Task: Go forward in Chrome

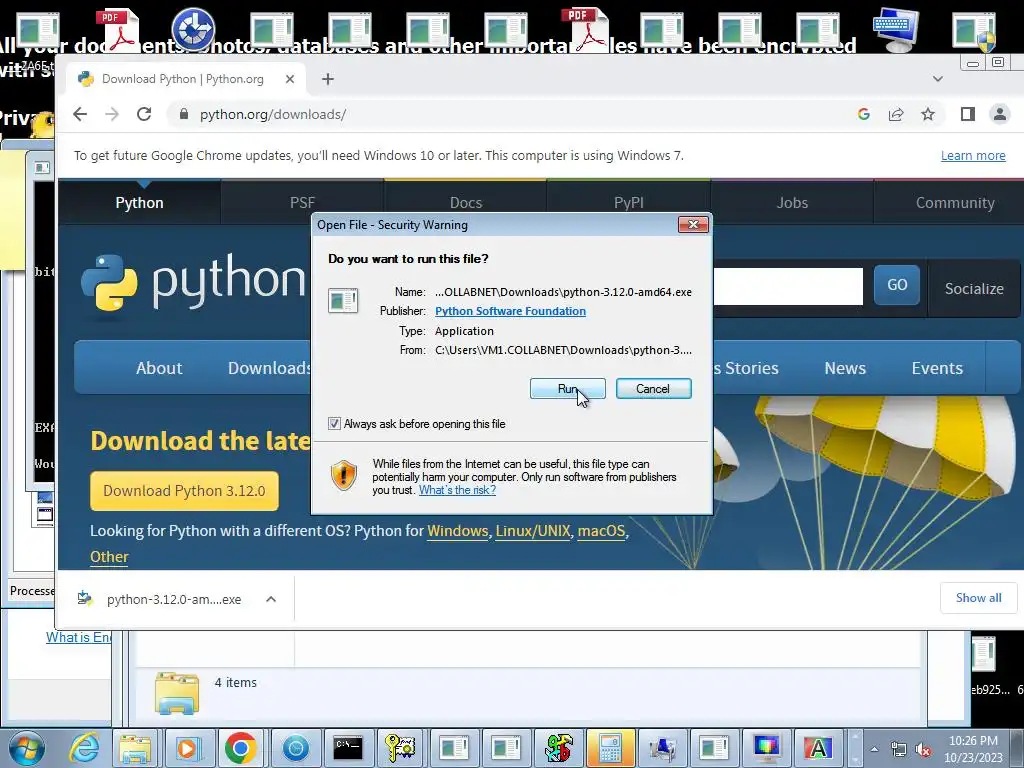Action: (112, 114)
